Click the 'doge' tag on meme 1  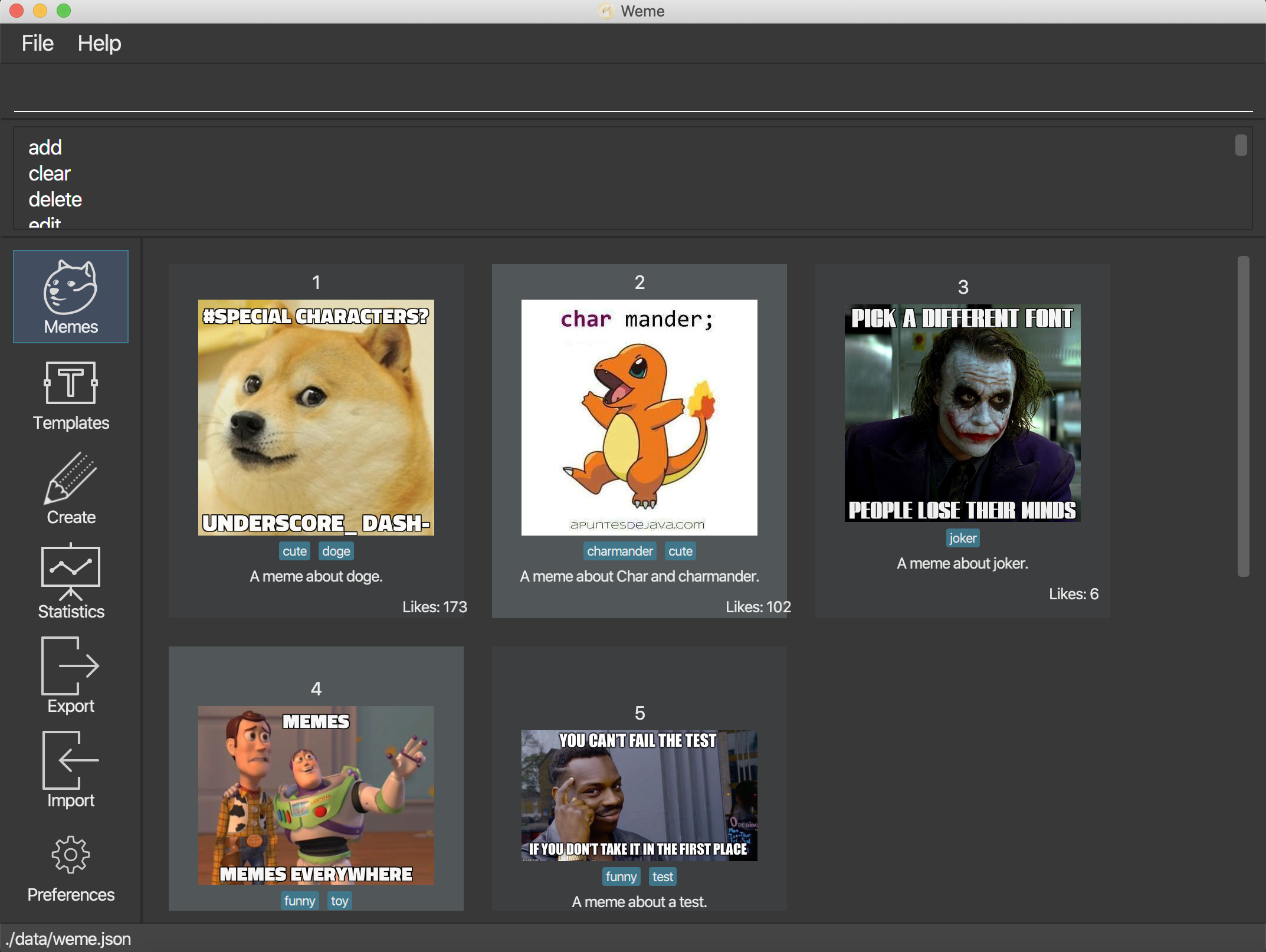(336, 551)
